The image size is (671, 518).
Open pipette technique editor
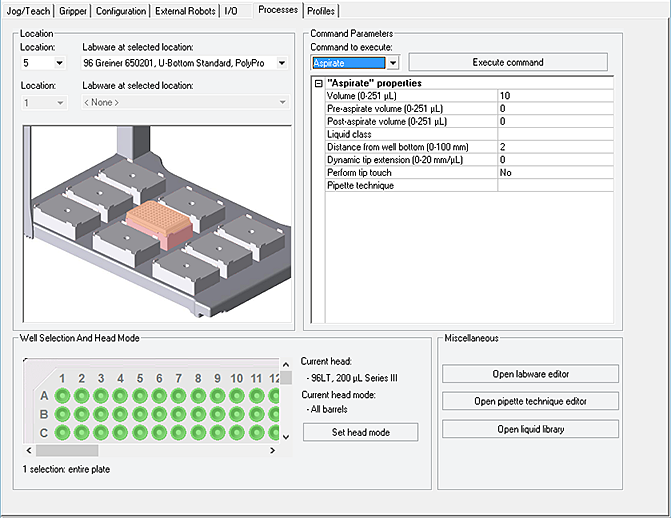click(x=530, y=401)
